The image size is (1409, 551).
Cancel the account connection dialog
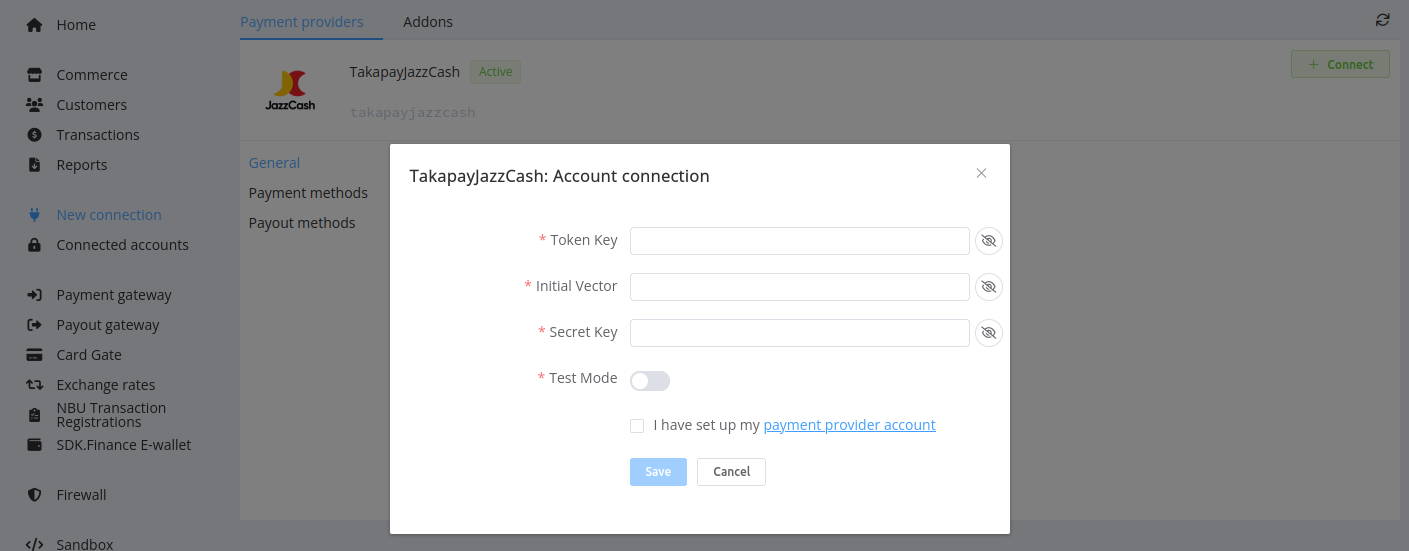pyautogui.click(x=731, y=472)
